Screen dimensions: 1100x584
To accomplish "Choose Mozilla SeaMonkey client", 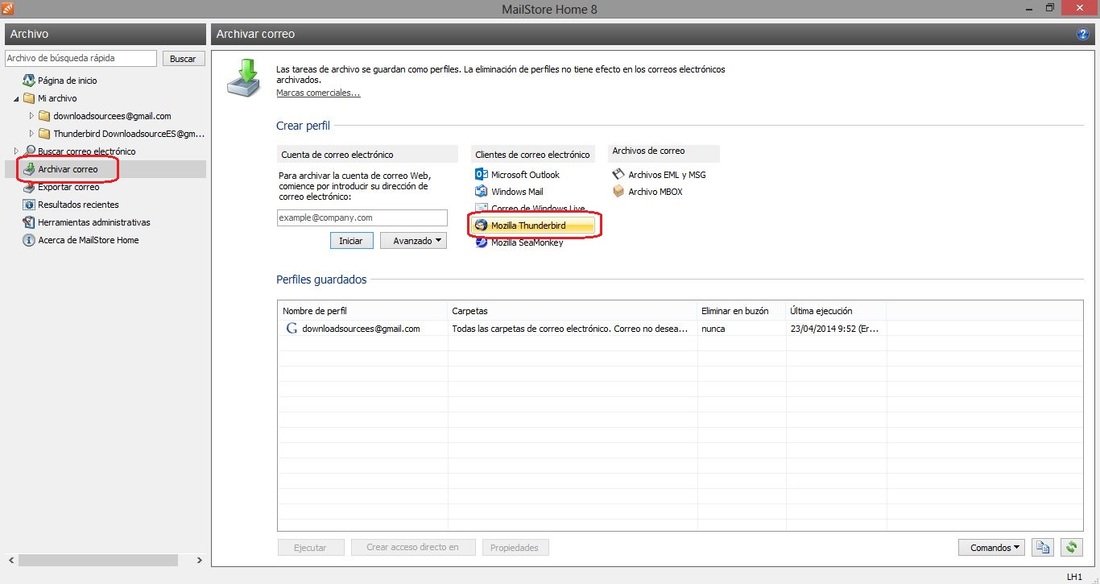I will (527, 243).
